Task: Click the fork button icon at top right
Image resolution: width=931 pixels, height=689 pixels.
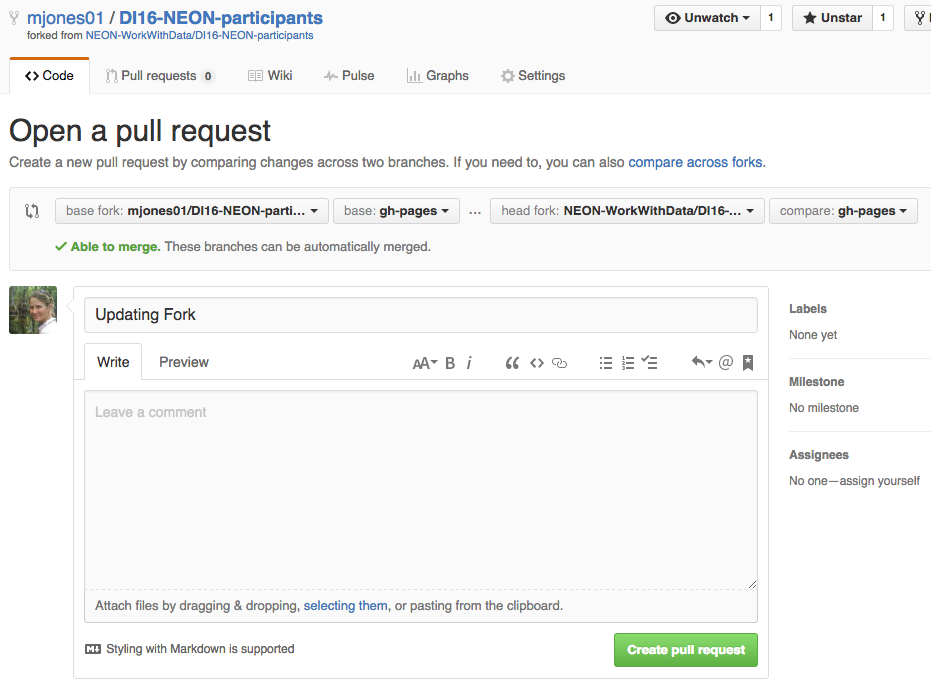Action: click(918, 18)
